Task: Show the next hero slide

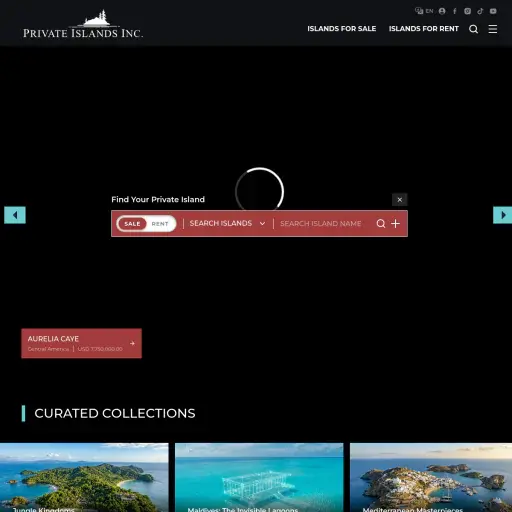Action: pos(502,215)
